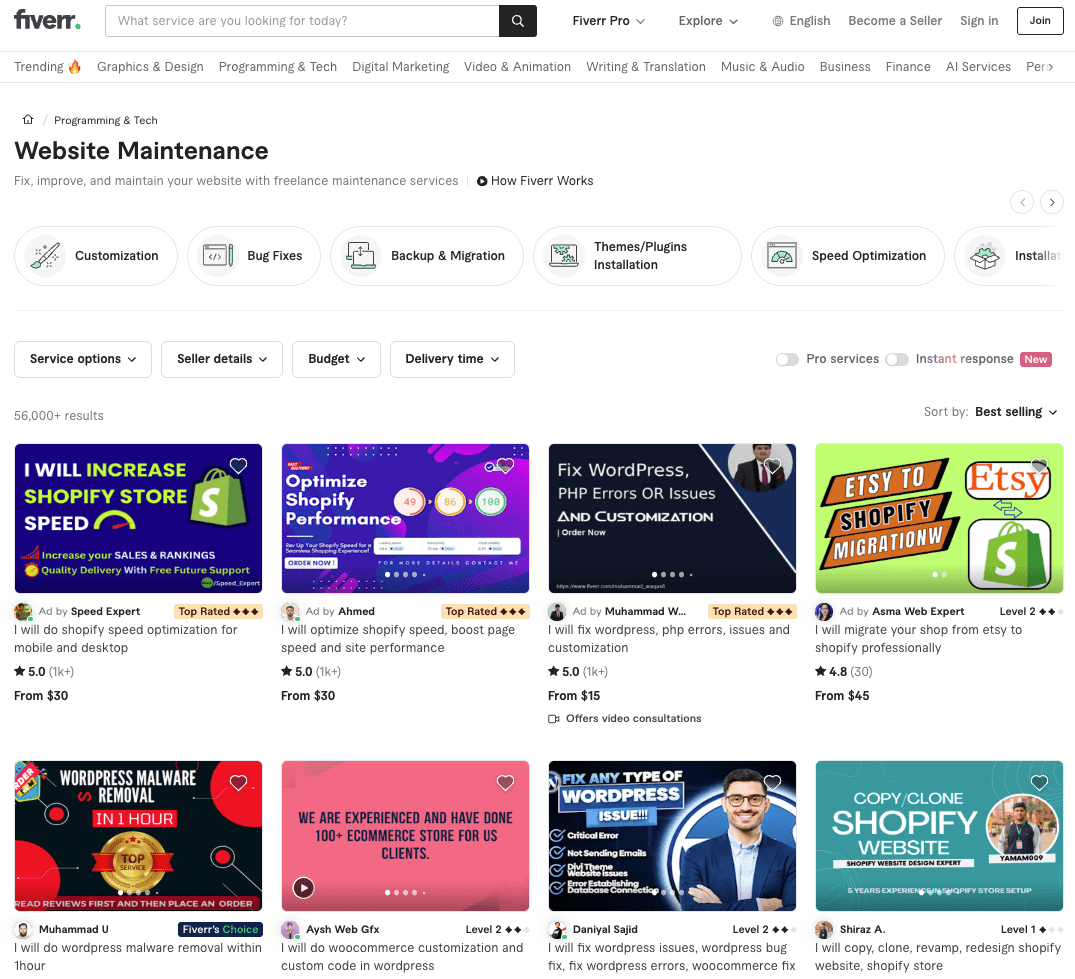Click the Customization category icon
Screen dimensions: 1075x979
[x=45, y=256]
